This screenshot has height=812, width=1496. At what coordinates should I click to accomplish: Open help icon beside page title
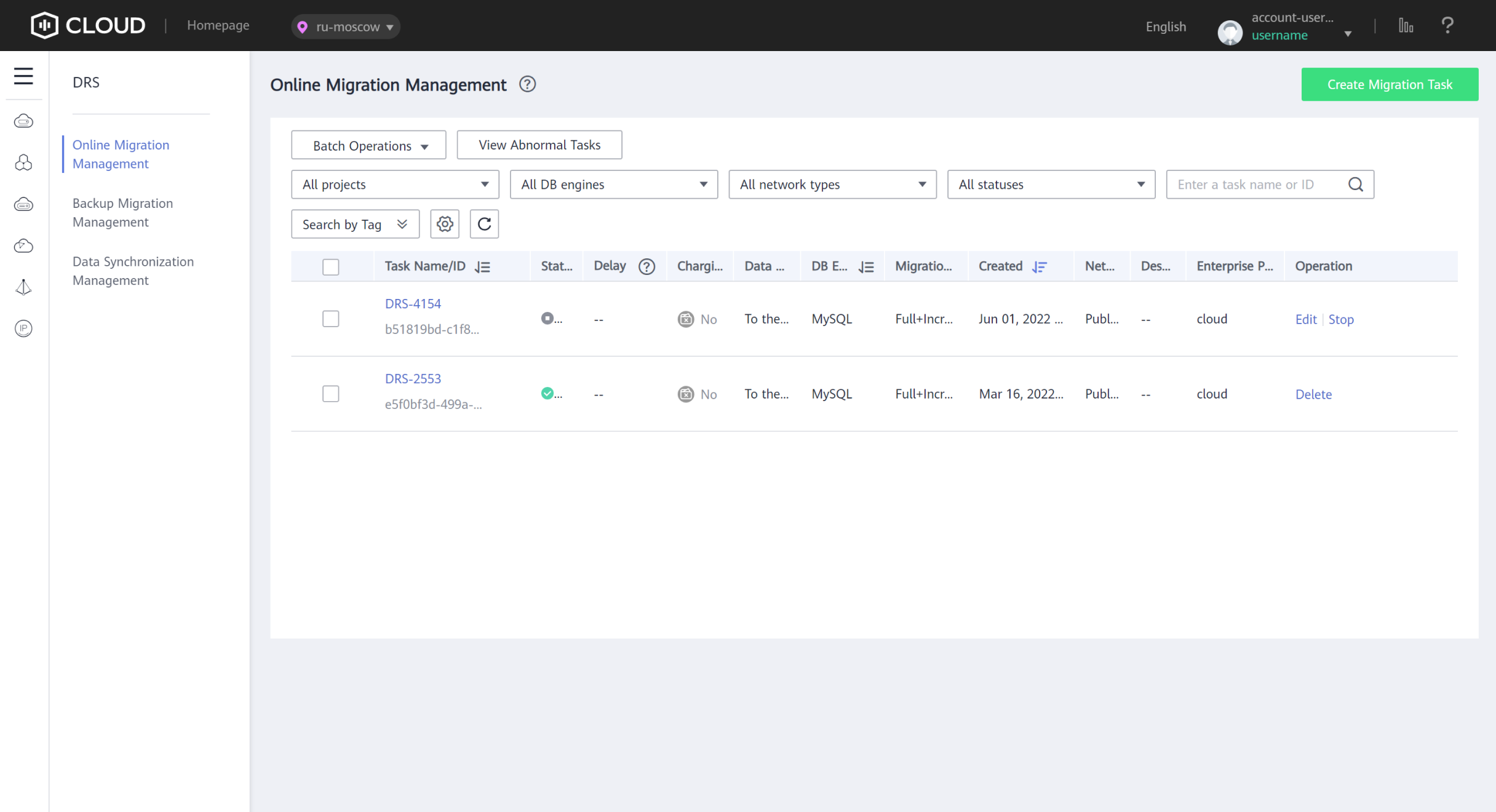[x=527, y=84]
